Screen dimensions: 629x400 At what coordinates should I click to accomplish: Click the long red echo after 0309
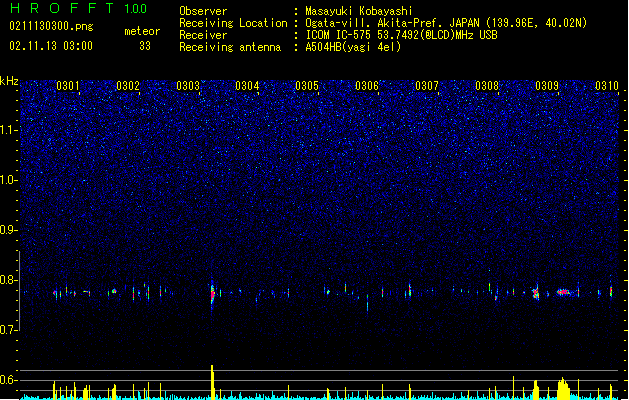point(563,292)
